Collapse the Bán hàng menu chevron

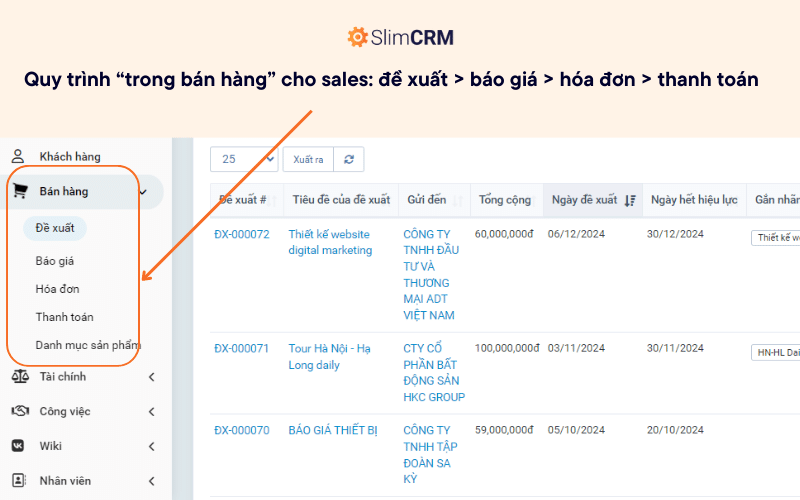[143, 192]
